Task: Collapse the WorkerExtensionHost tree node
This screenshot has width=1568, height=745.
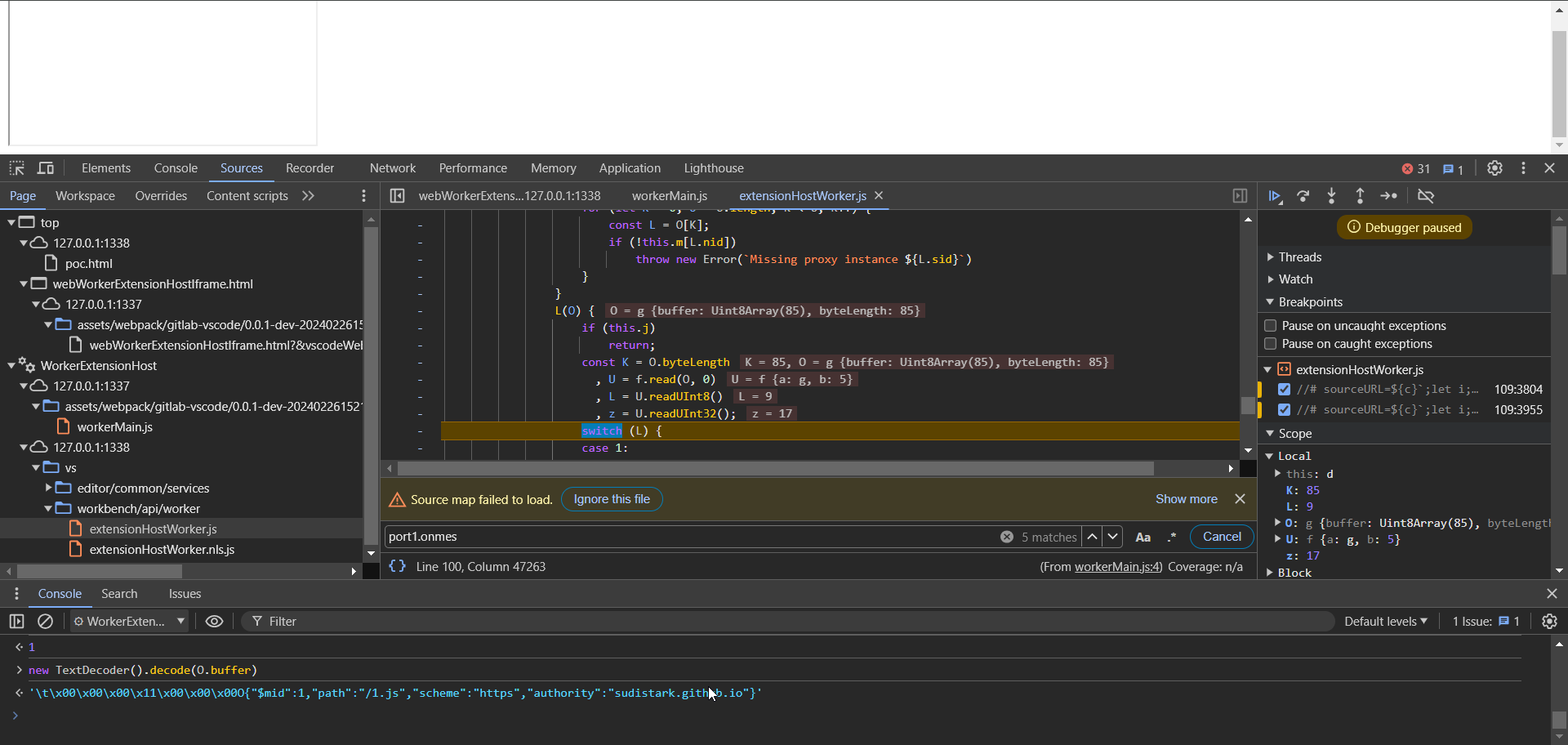Action: [11, 366]
